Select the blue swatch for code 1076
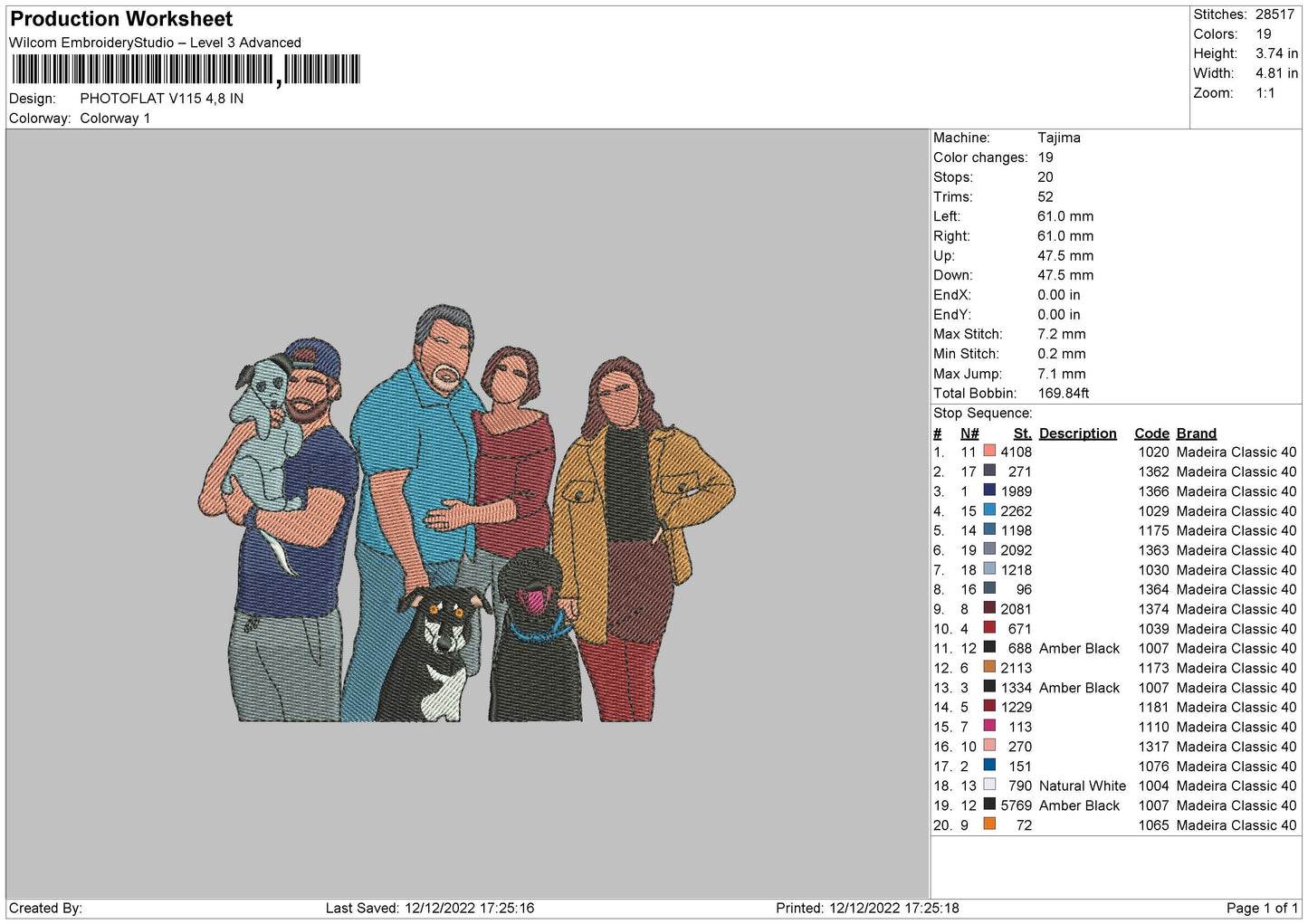This screenshot has height=924, width=1308. [x=989, y=766]
